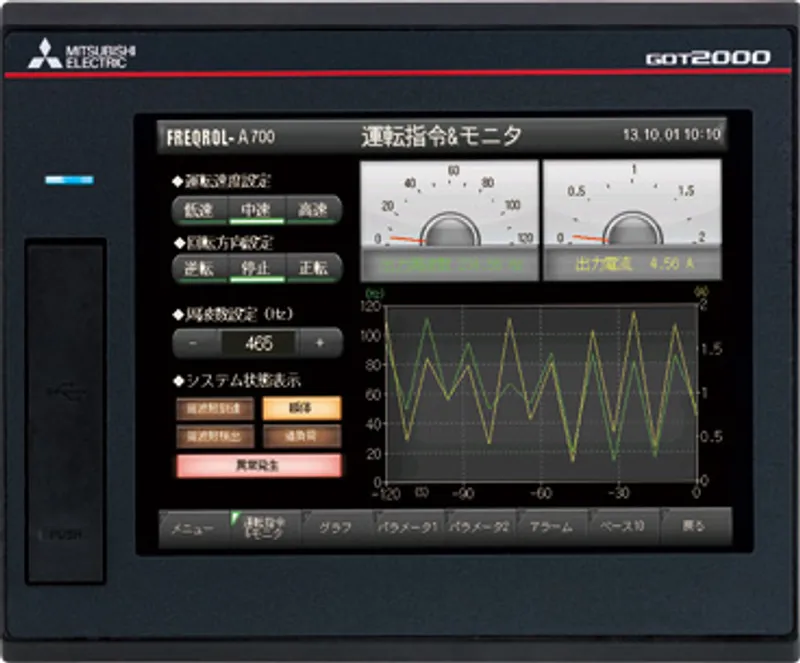
Task: Decrease frequency with the minus button
Action: (196, 343)
